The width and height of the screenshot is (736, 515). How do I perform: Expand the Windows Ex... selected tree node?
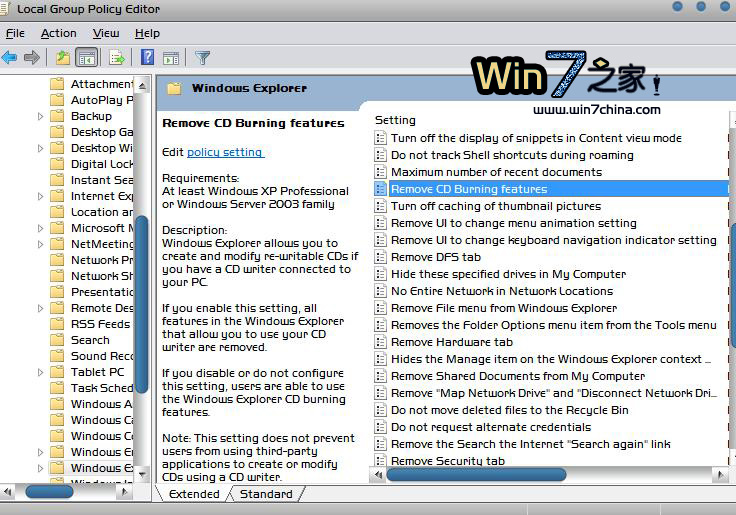(x=40, y=468)
